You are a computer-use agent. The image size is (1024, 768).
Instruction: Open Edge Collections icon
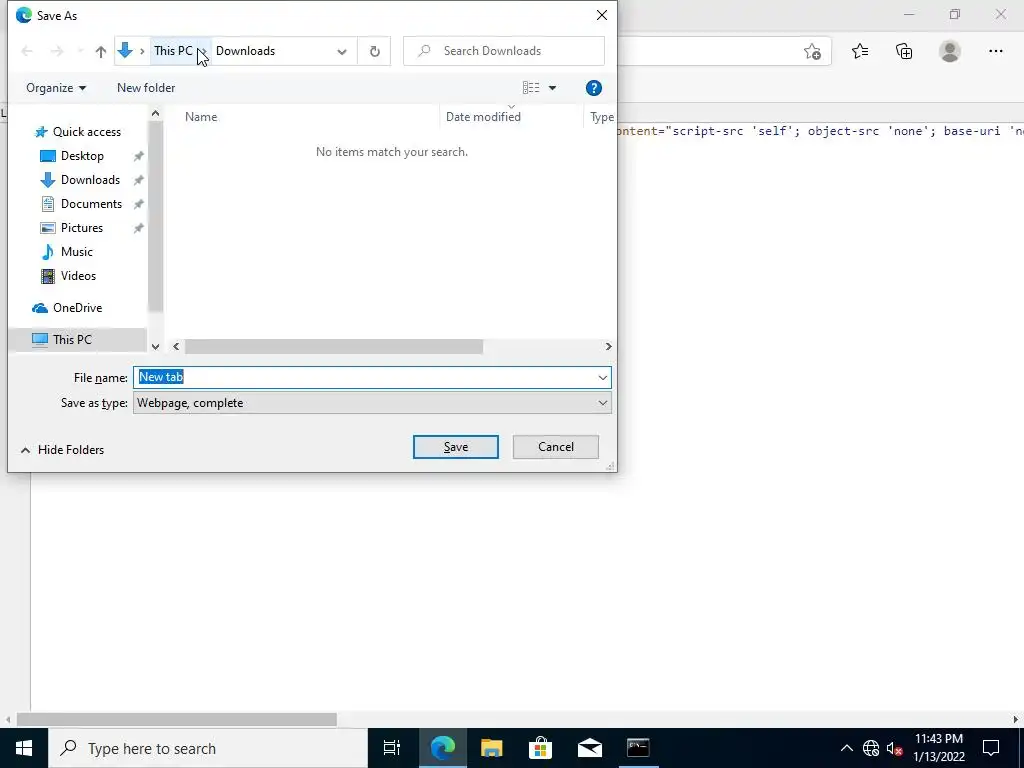click(904, 51)
